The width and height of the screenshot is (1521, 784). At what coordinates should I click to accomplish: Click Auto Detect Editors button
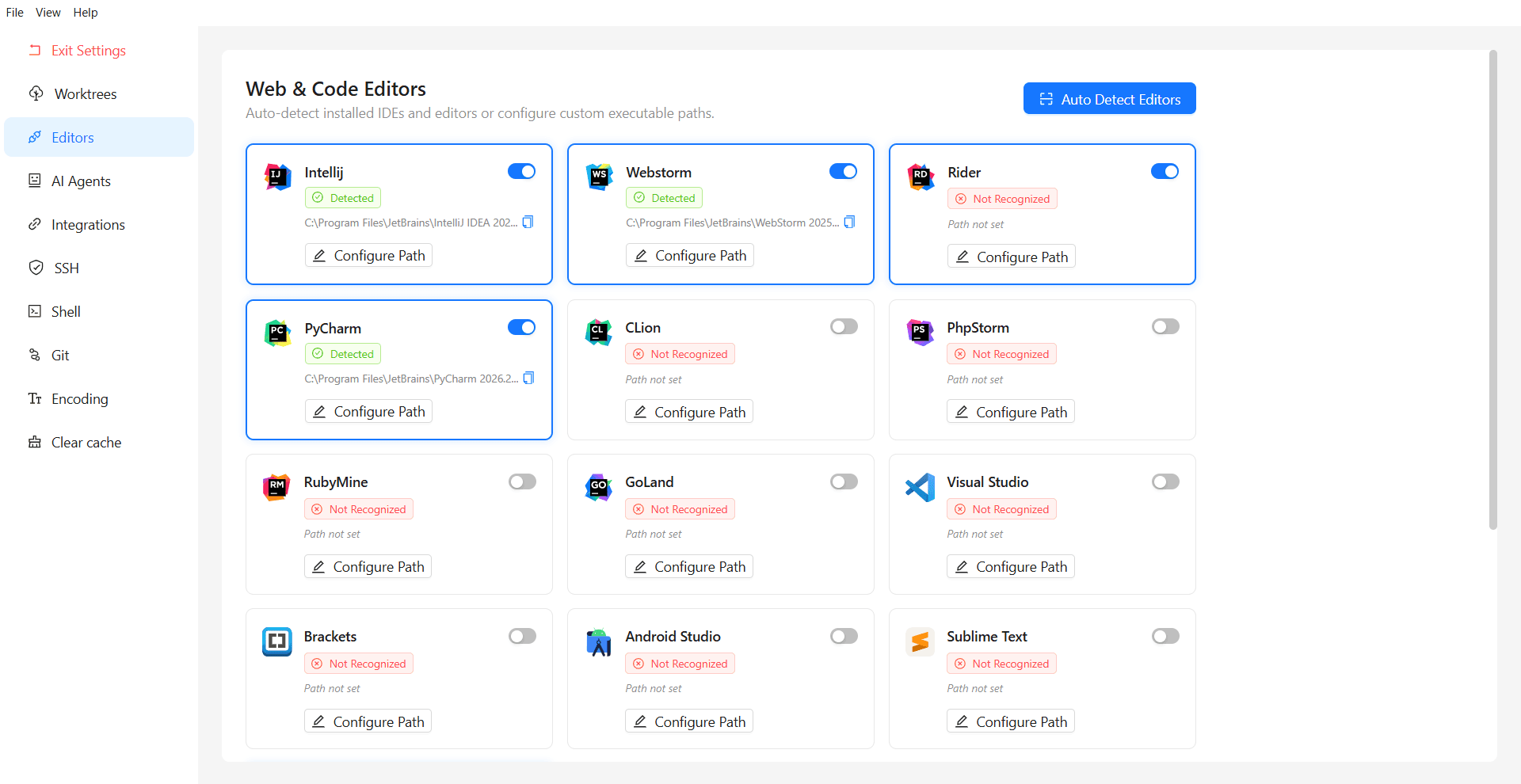click(1109, 99)
